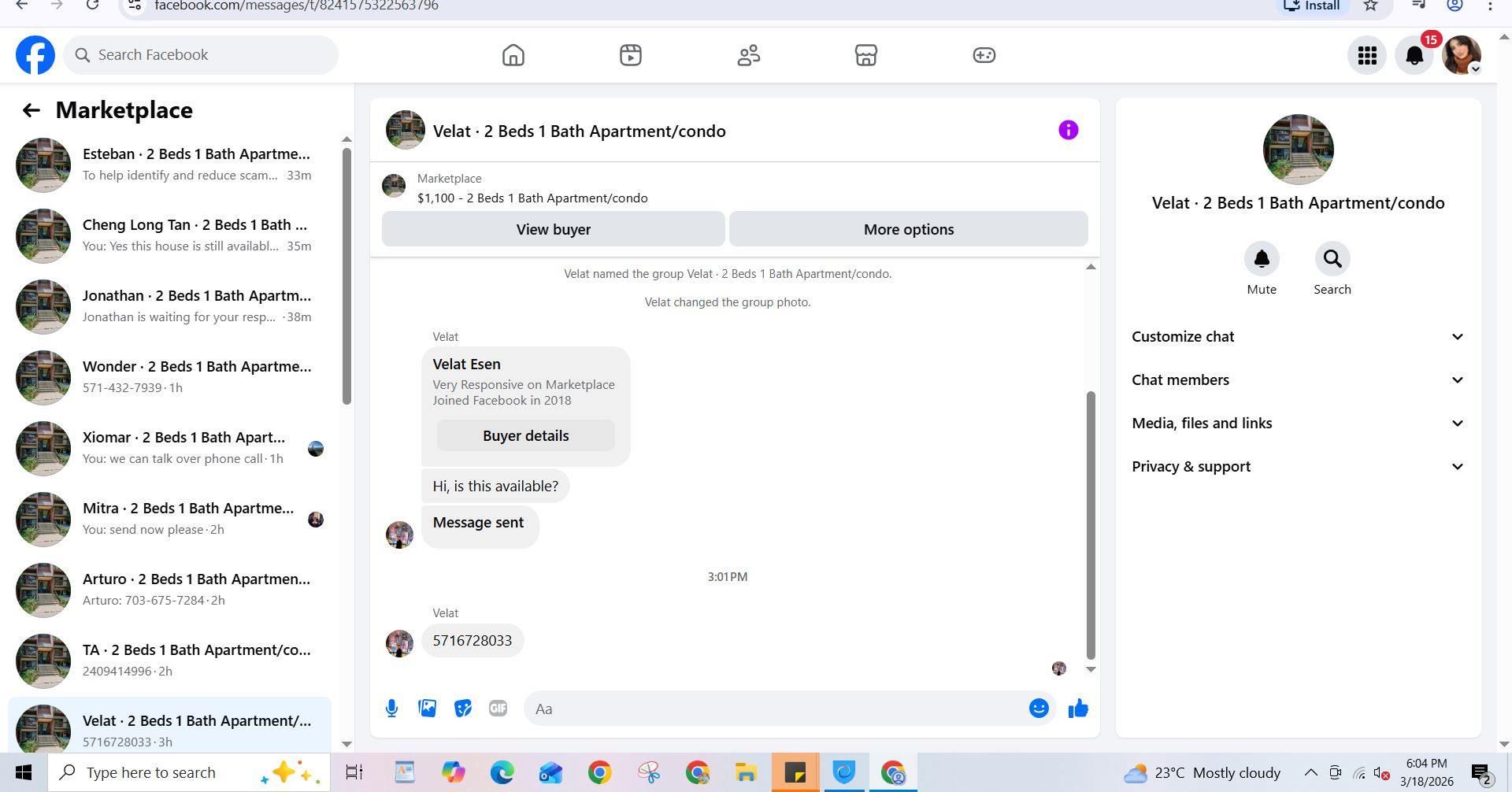Open the Reels video icon
This screenshot has height=792, width=1512.
tap(631, 55)
